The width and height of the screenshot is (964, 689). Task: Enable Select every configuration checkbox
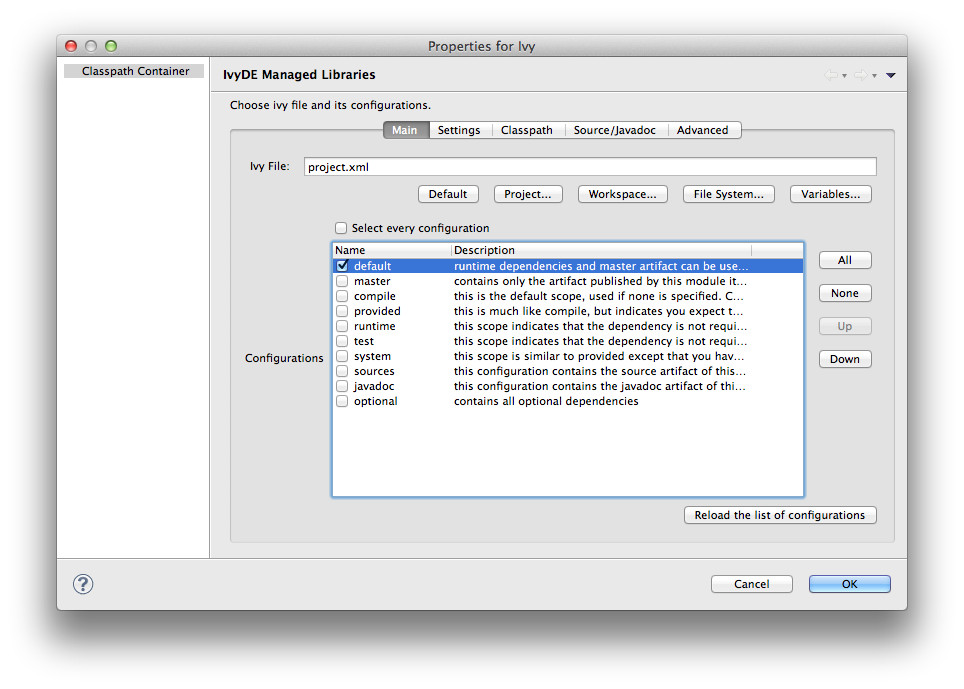click(x=341, y=228)
